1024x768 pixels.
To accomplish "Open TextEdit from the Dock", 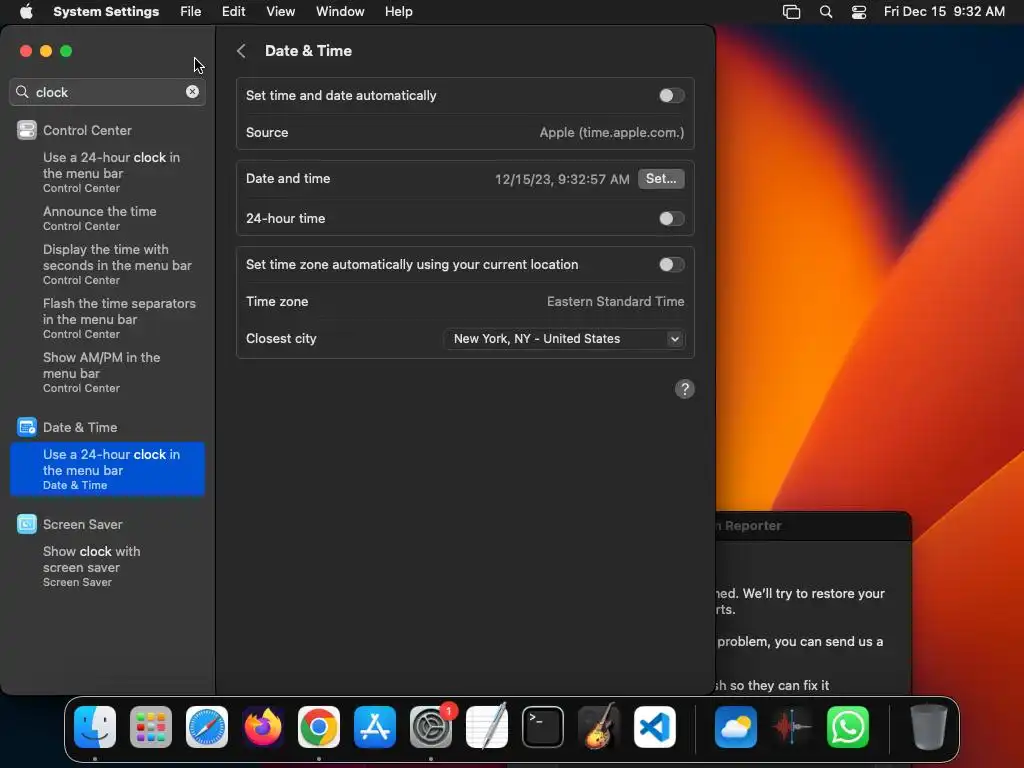I will [487, 727].
